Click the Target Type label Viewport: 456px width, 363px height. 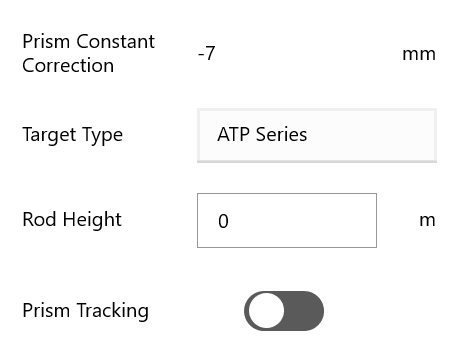(x=73, y=135)
